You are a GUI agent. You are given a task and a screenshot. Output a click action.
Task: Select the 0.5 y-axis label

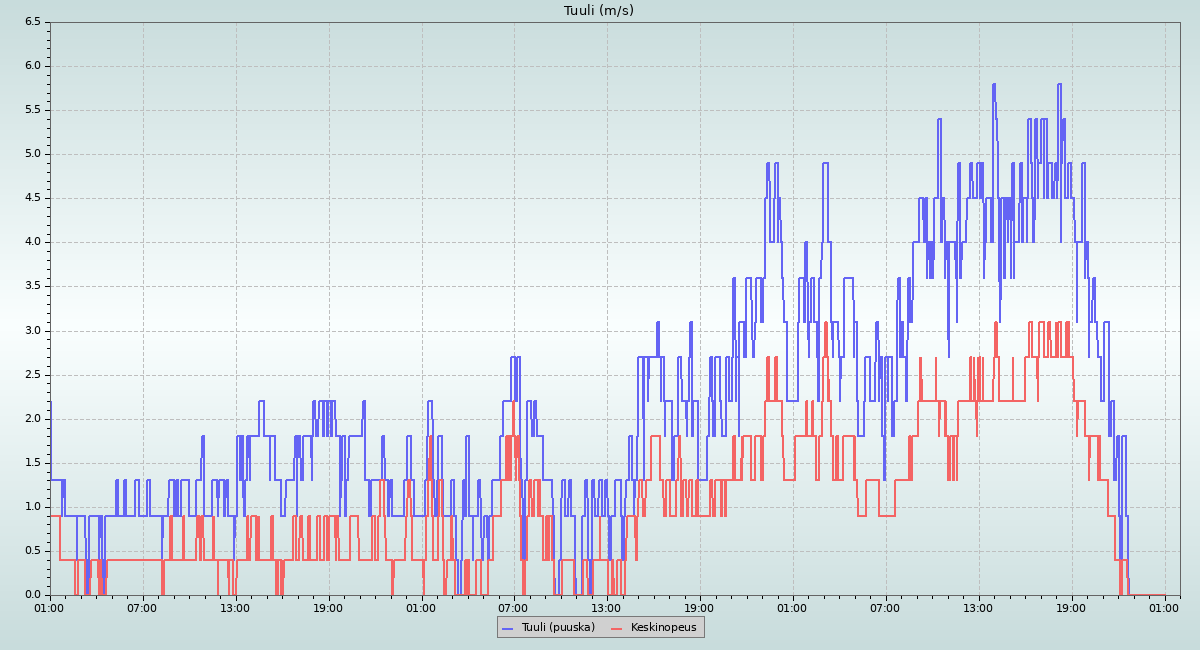(x=32, y=551)
